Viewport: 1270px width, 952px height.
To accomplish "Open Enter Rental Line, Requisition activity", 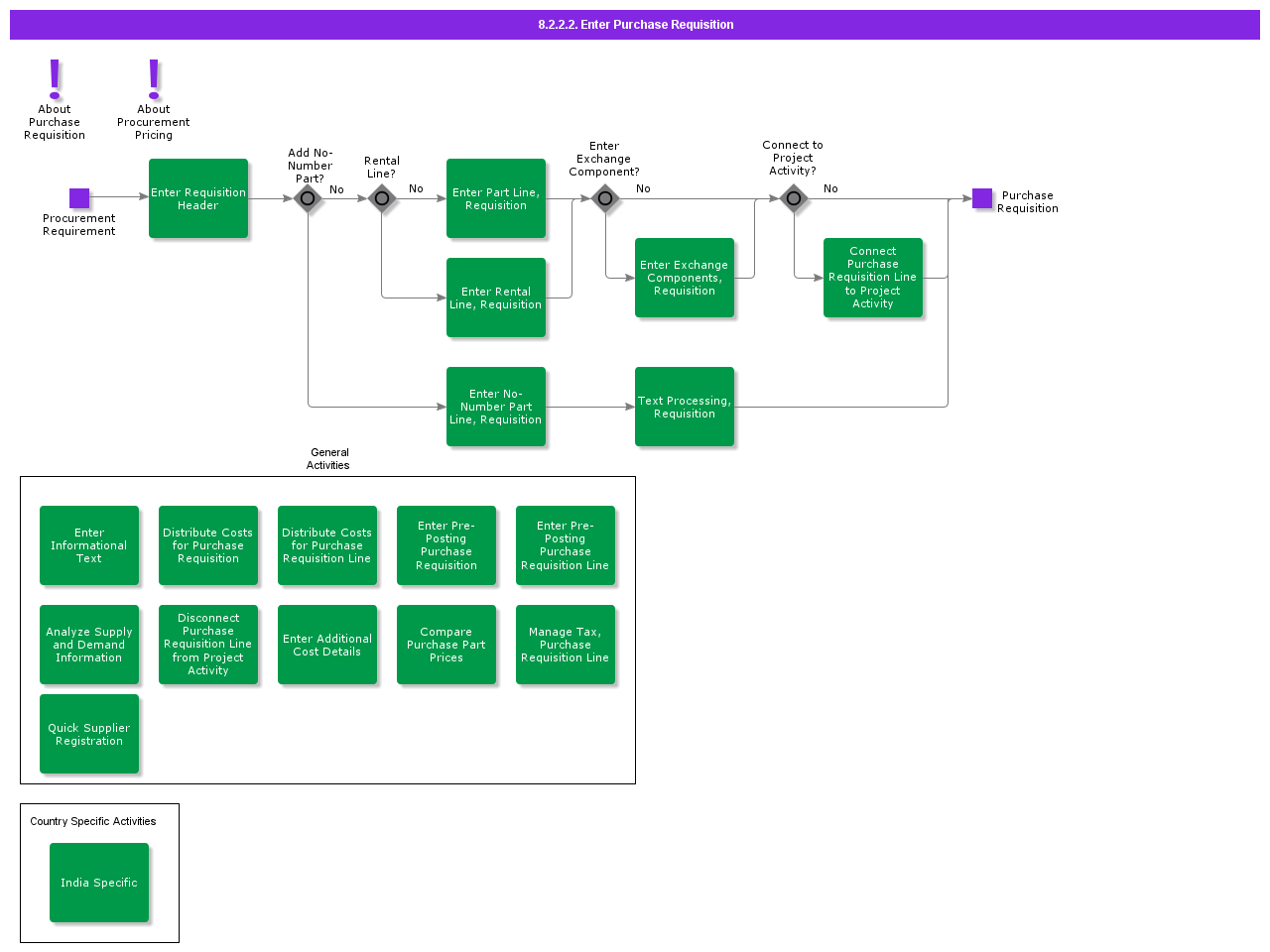I will 496,297.
